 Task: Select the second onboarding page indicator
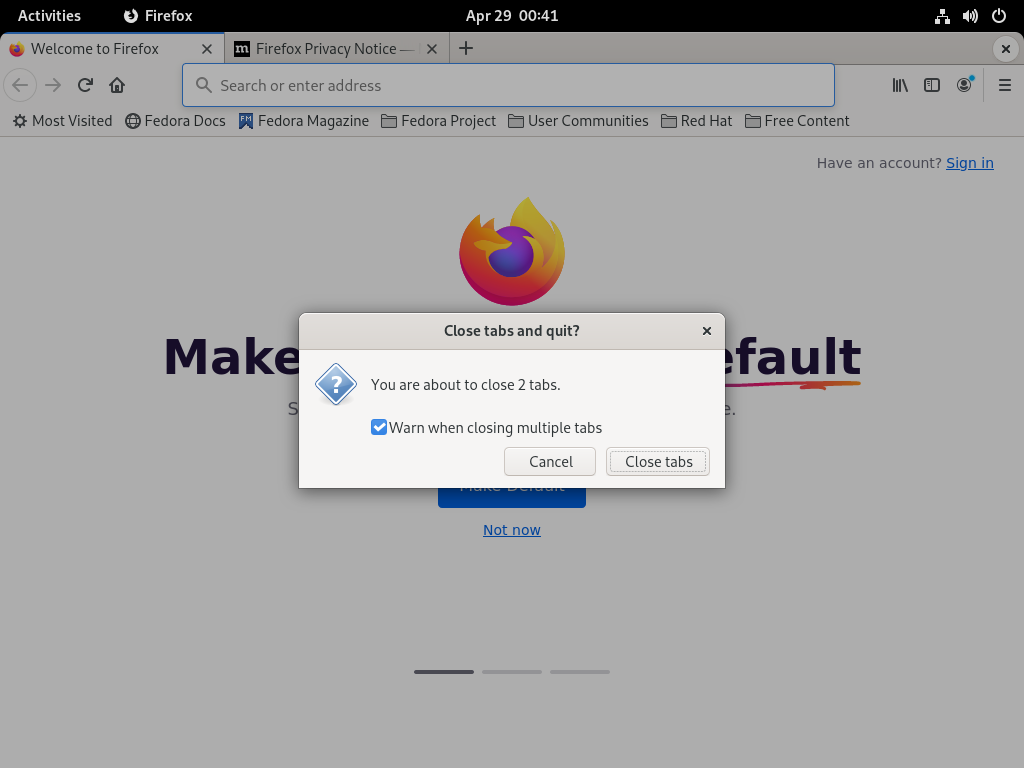512,672
